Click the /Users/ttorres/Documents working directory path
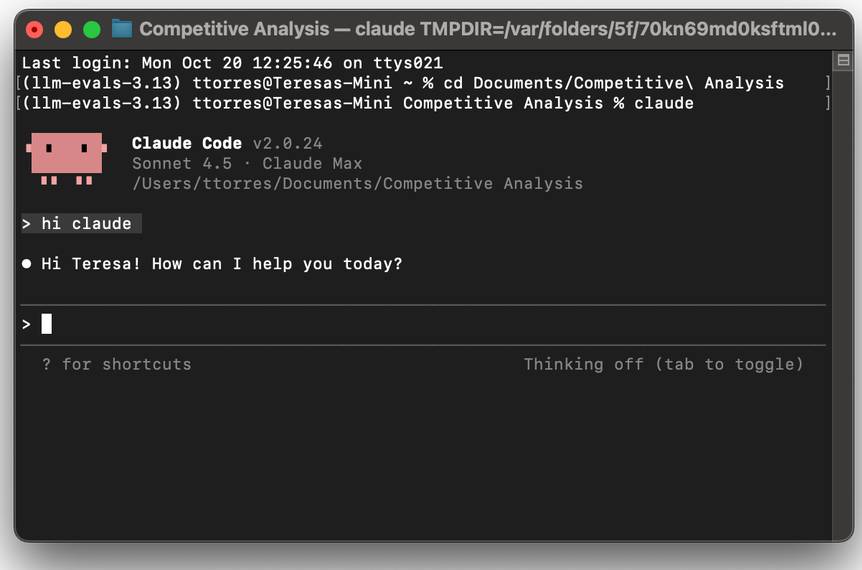 [357, 184]
